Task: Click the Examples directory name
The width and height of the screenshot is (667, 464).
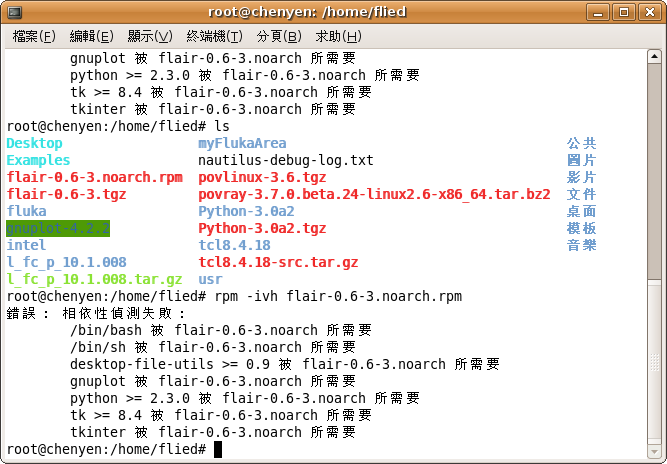Action: click(38, 160)
